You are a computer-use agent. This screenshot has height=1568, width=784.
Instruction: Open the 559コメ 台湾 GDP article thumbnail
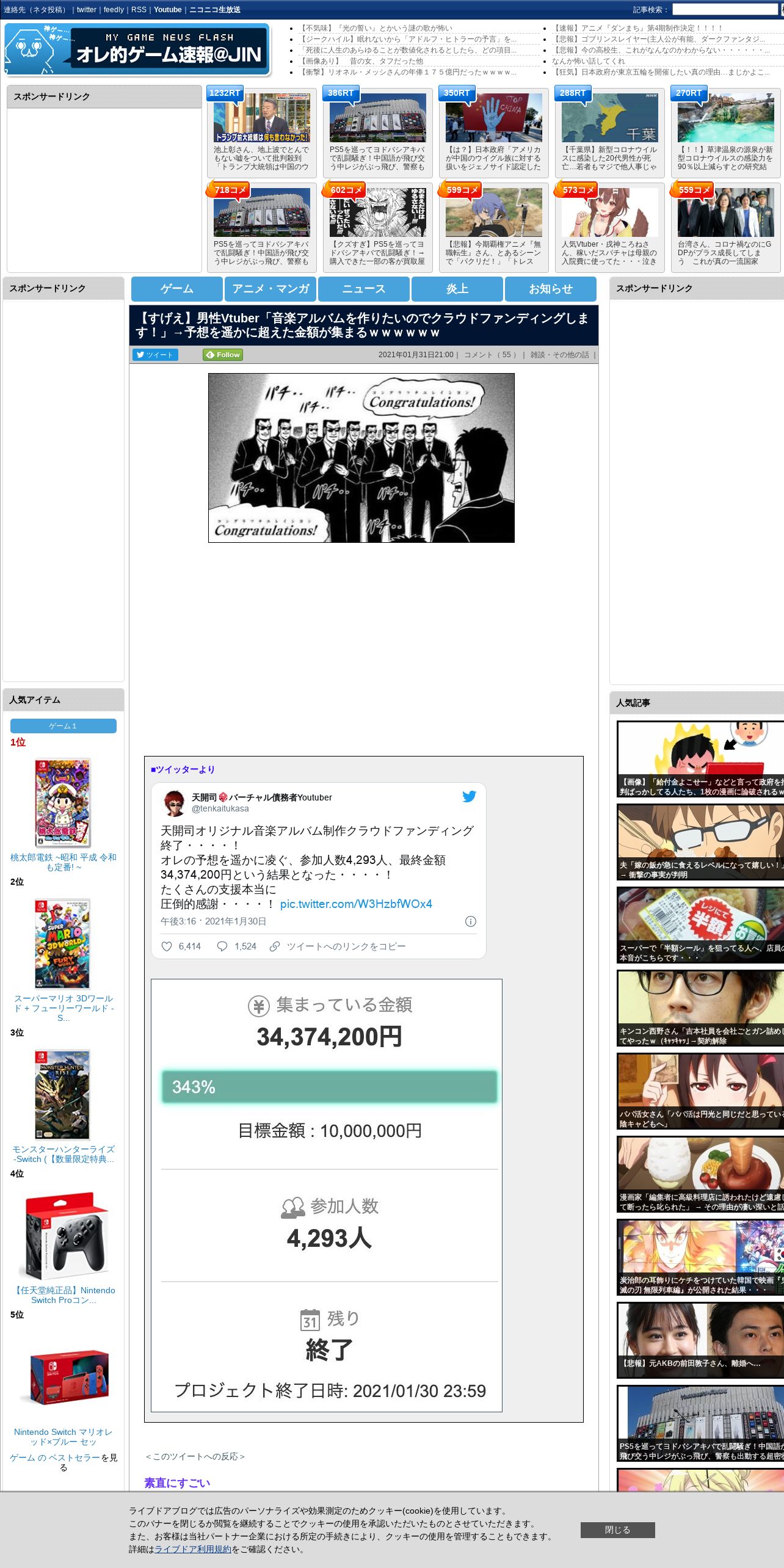click(725, 212)
